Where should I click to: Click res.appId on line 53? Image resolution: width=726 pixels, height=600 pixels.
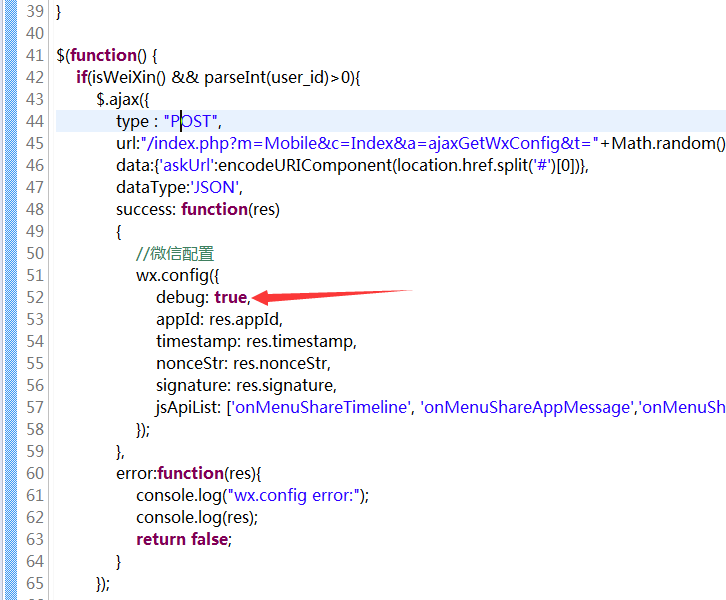[246, 319]
